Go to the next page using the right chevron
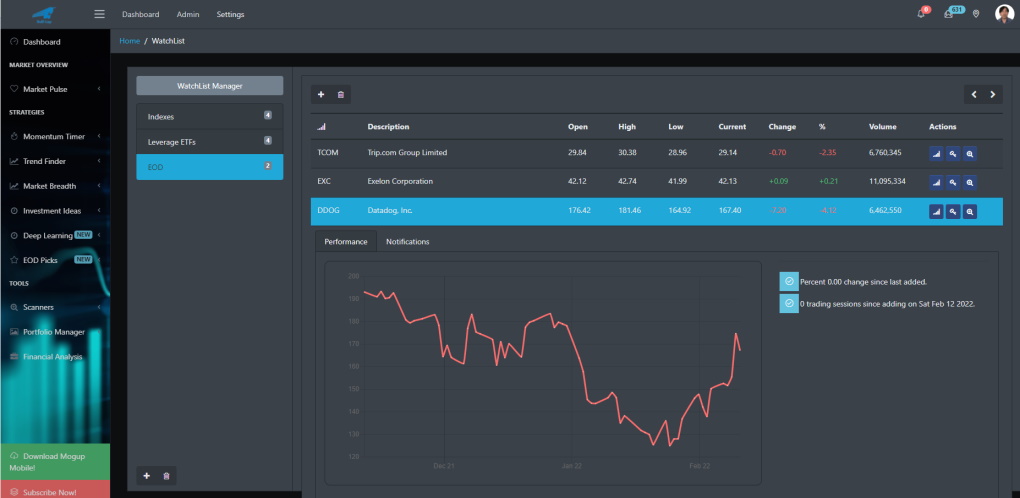This screenshot has height=498, width=1020. click(x=993, y=95)
